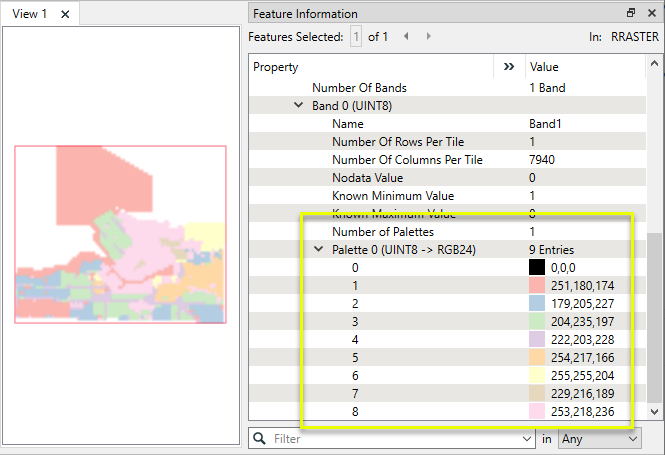The image size is (665, 455).
Task: Click the Features Selected number field
Action: point(355,36)
